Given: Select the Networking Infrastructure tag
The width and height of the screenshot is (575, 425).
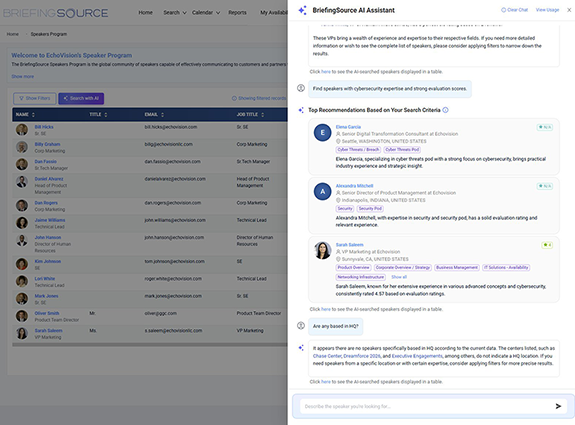Looking at the screenshot, I should pyautogui.click(x=361, y=277).
